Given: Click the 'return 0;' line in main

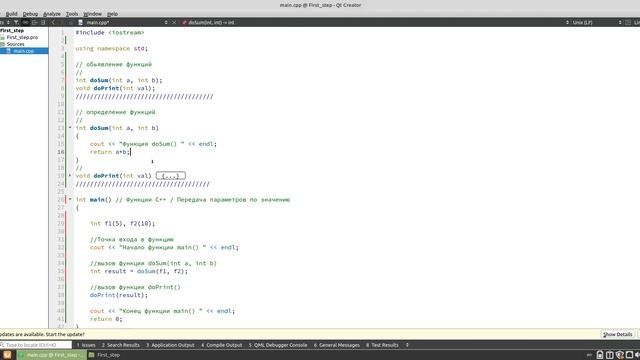Looking at the screenshot, I should click(106, 319).
